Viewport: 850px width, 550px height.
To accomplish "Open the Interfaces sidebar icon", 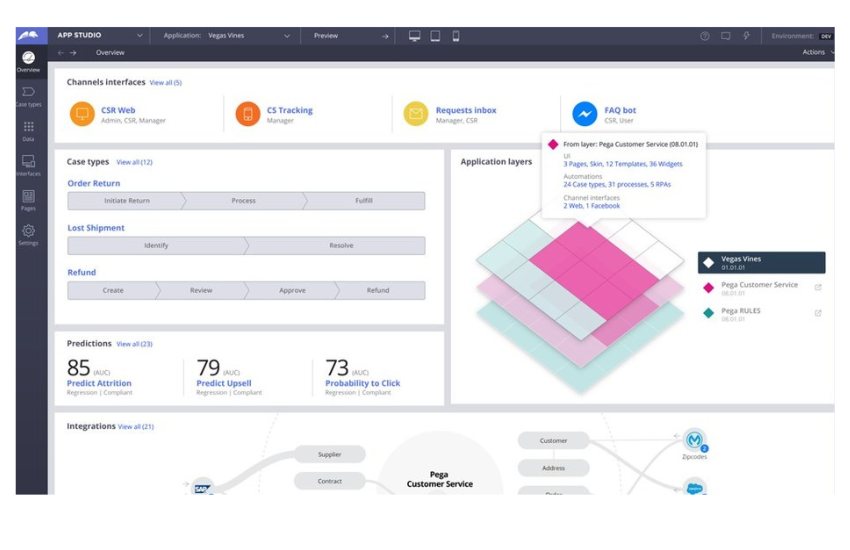I will click(x=29, y=165).
